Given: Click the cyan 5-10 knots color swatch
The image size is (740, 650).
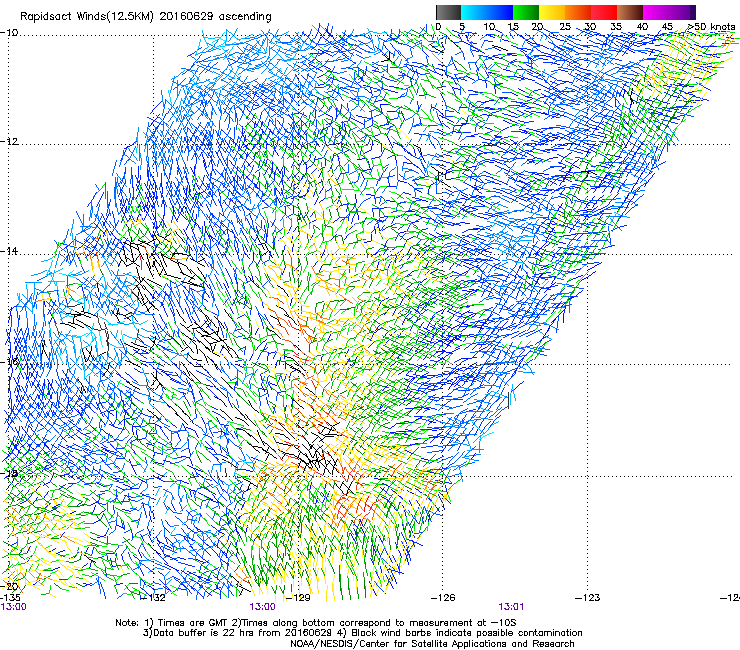Looking at the screenshot, I should [x=474, y=12].
